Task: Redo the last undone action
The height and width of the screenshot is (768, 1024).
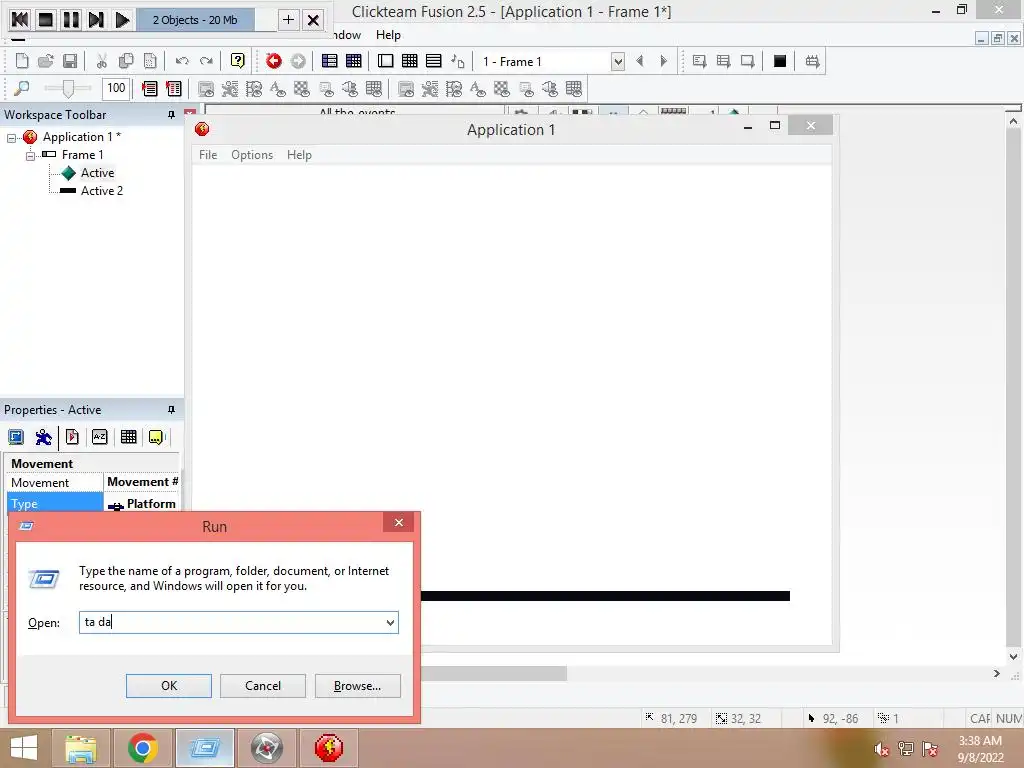Action: click(x=206, y=61)
